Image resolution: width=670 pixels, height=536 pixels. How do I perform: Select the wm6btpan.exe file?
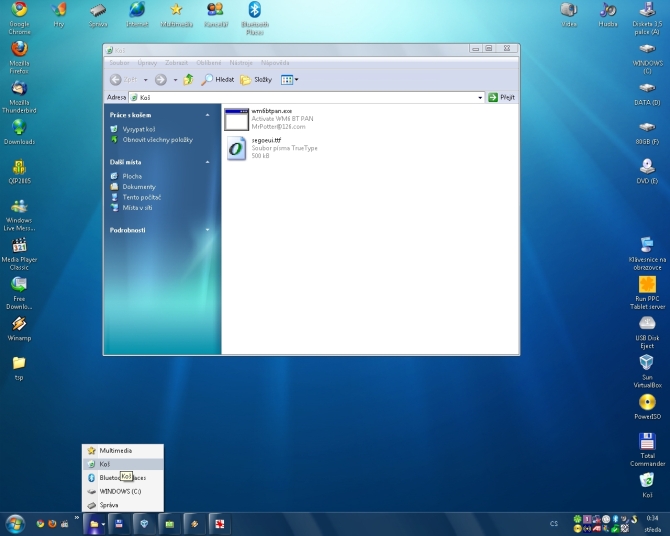point(237,119)
